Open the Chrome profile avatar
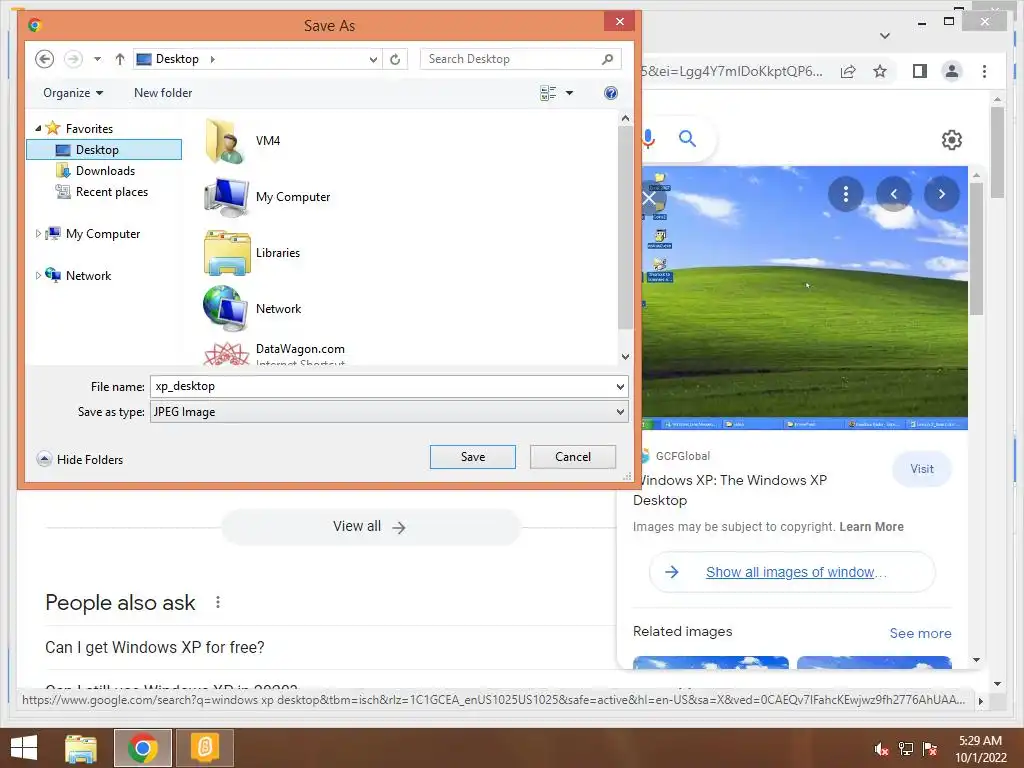The image size is (1024, 768). click(952, 71)
